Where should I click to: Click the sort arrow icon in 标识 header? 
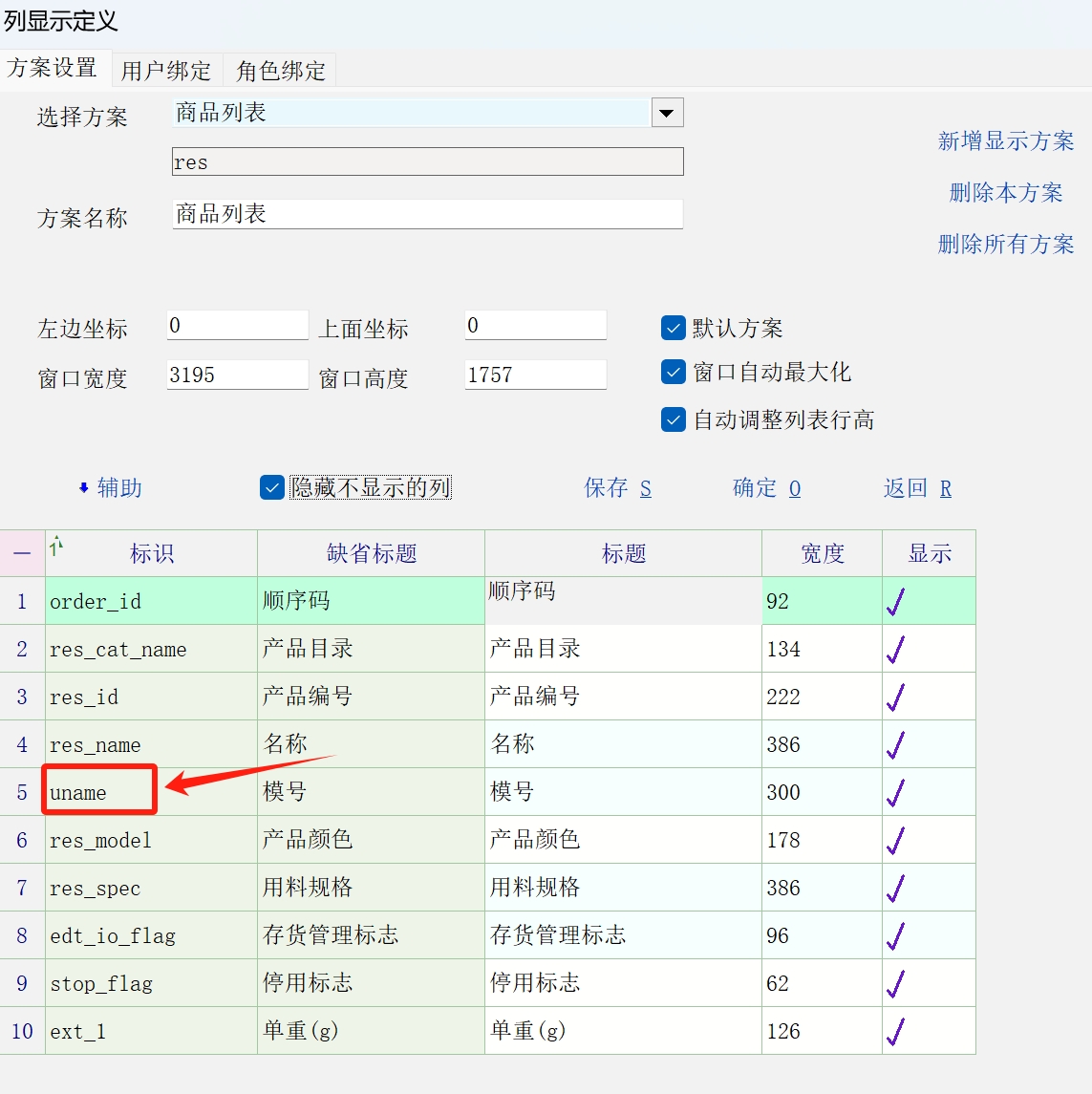56,546
